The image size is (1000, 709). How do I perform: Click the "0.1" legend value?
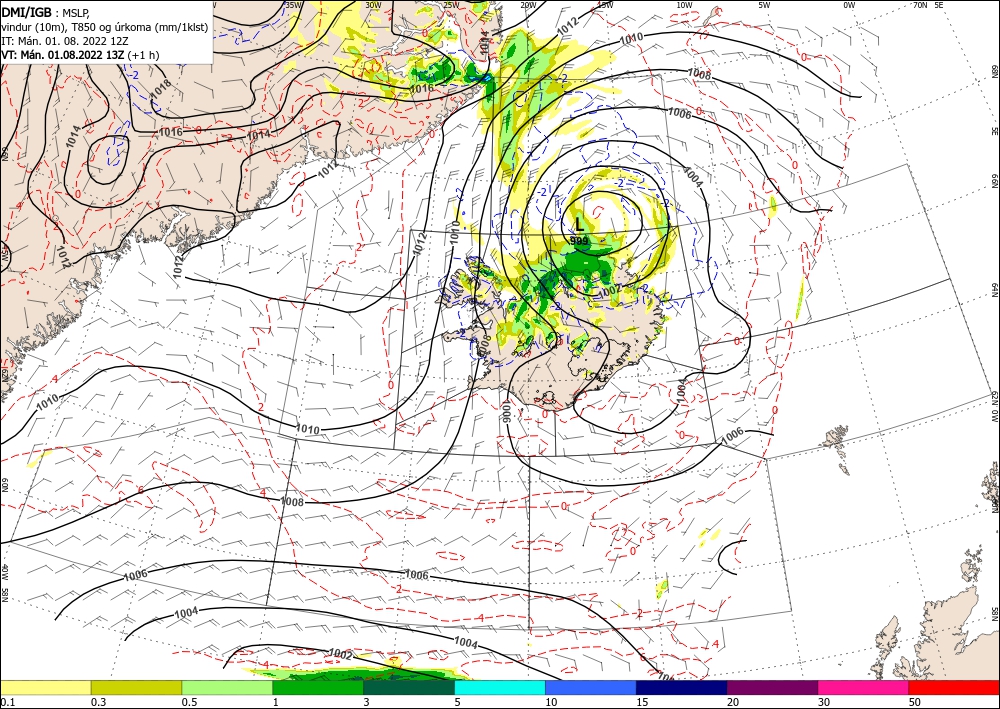(x=8, y=702)
